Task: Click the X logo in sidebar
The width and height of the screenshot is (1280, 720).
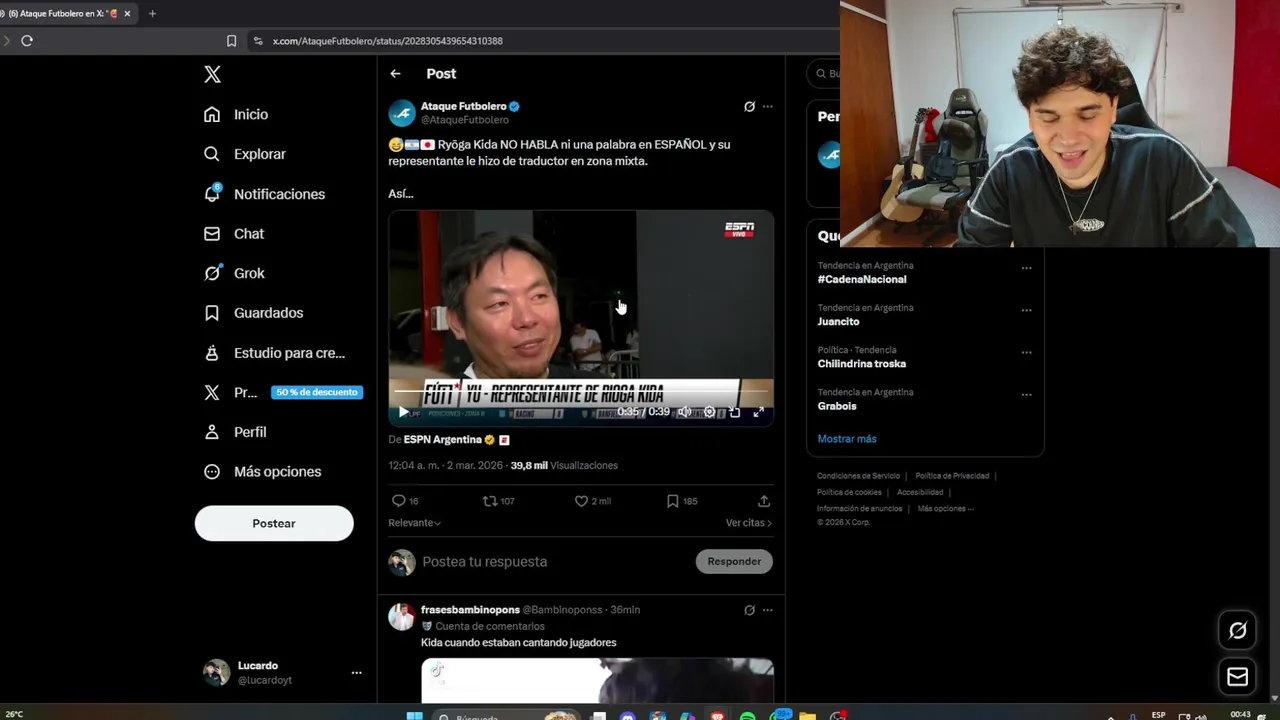Action: click(x=212, y=74)
